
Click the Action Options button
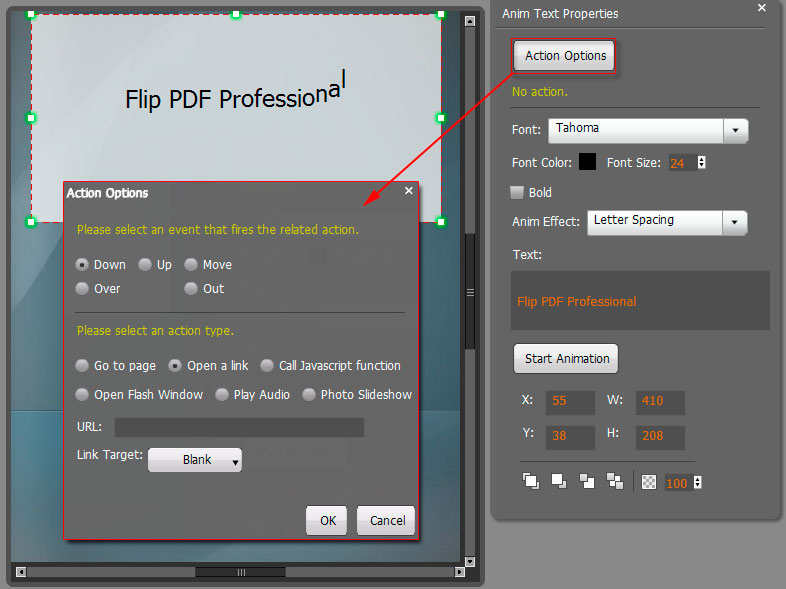tap(565, 56)
